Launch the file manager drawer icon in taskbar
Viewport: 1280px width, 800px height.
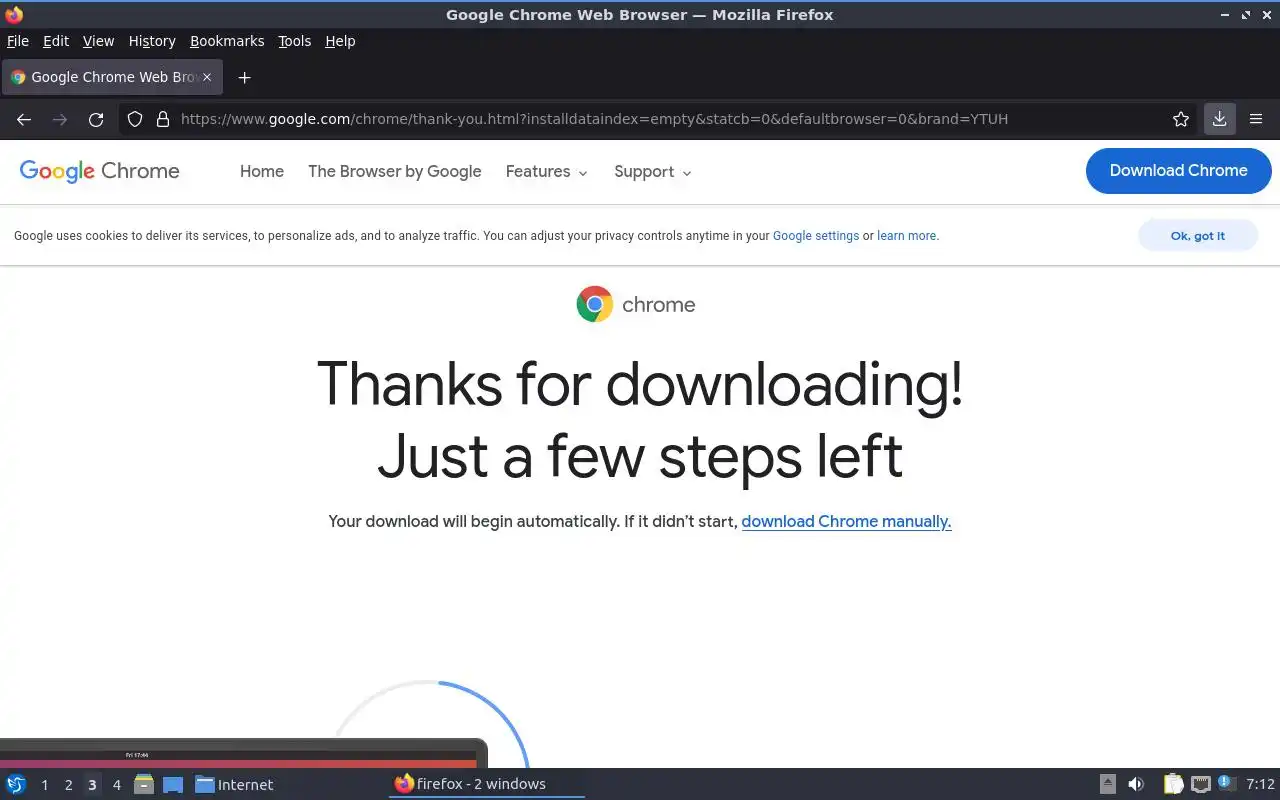click(143, 784)
